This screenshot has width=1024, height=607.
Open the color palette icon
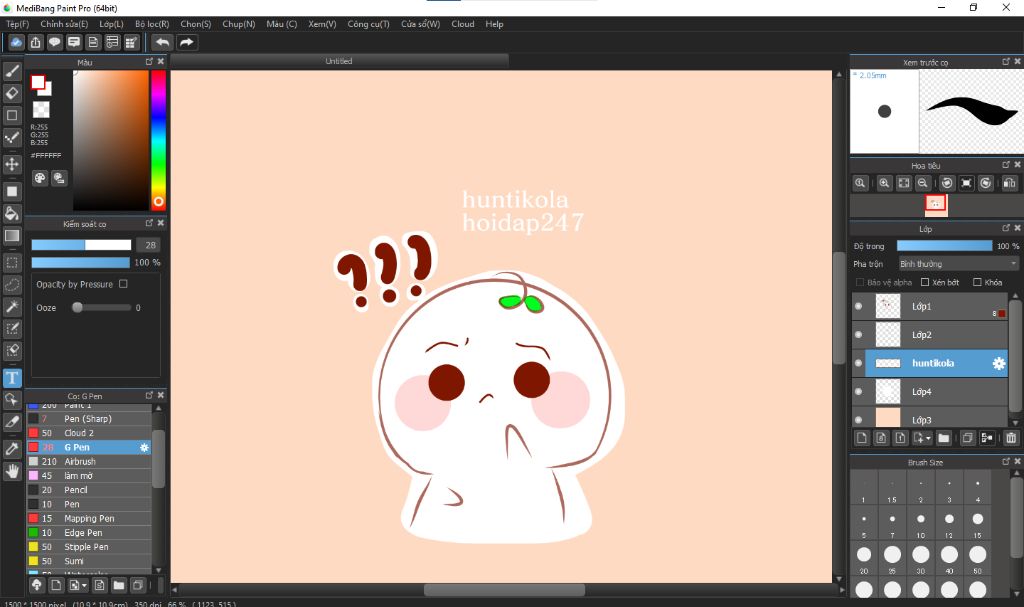click(40, 178)
